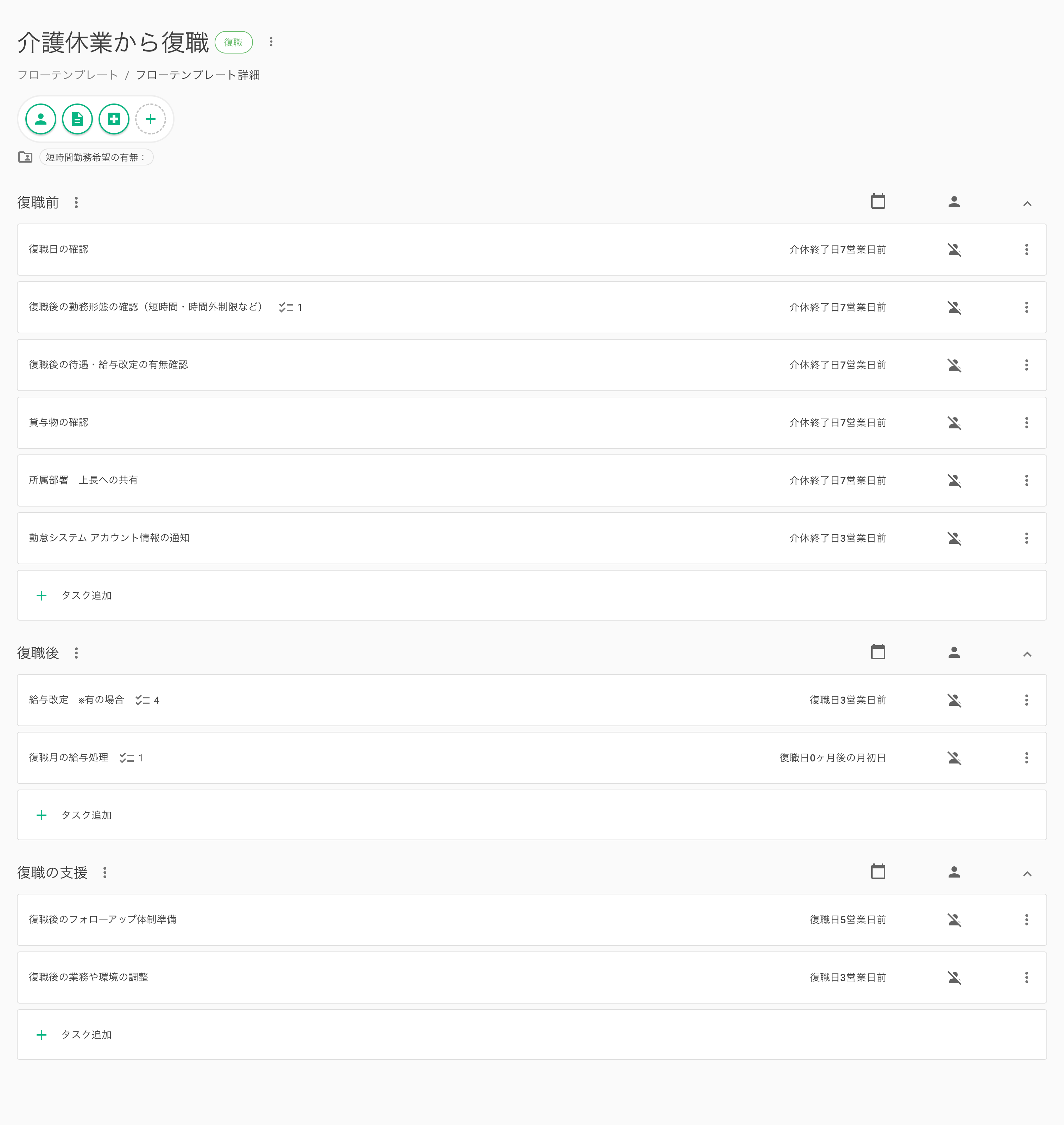Open the more menu for 復職日の確認
Viewport: 1064px width, 1125px height.
tap(1027, 250)
